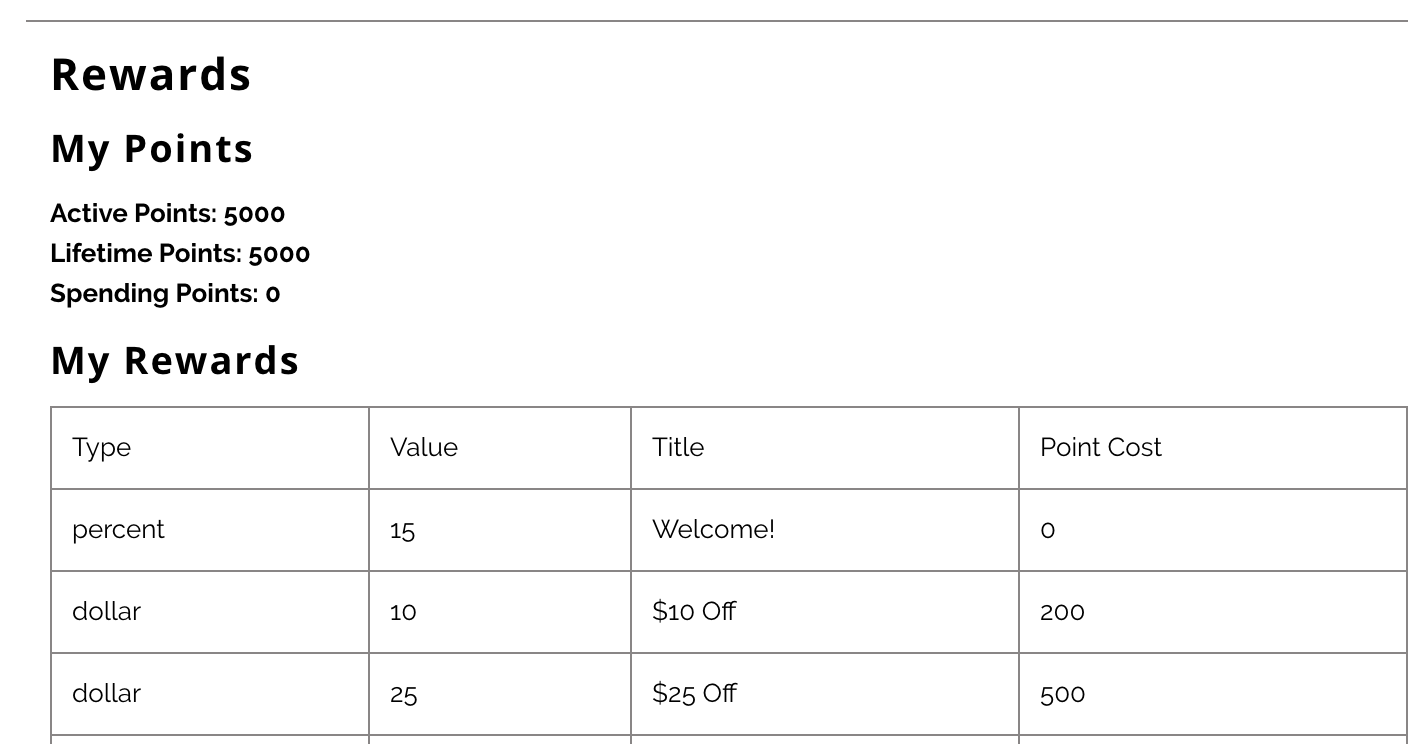This screenshot has height=744, width=1408.
Task: Select the percent type cell
Action: pos(118,529)
